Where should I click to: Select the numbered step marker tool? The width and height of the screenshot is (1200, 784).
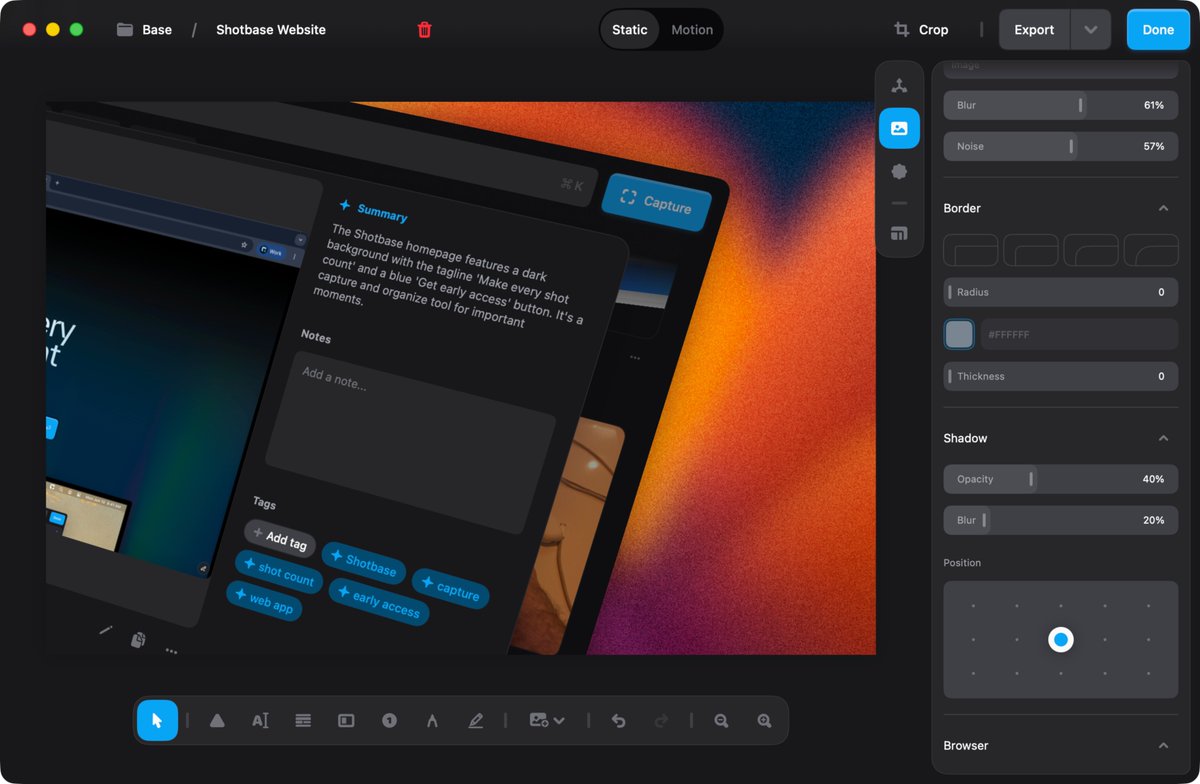pyautogui.click(x=390, y=720)
